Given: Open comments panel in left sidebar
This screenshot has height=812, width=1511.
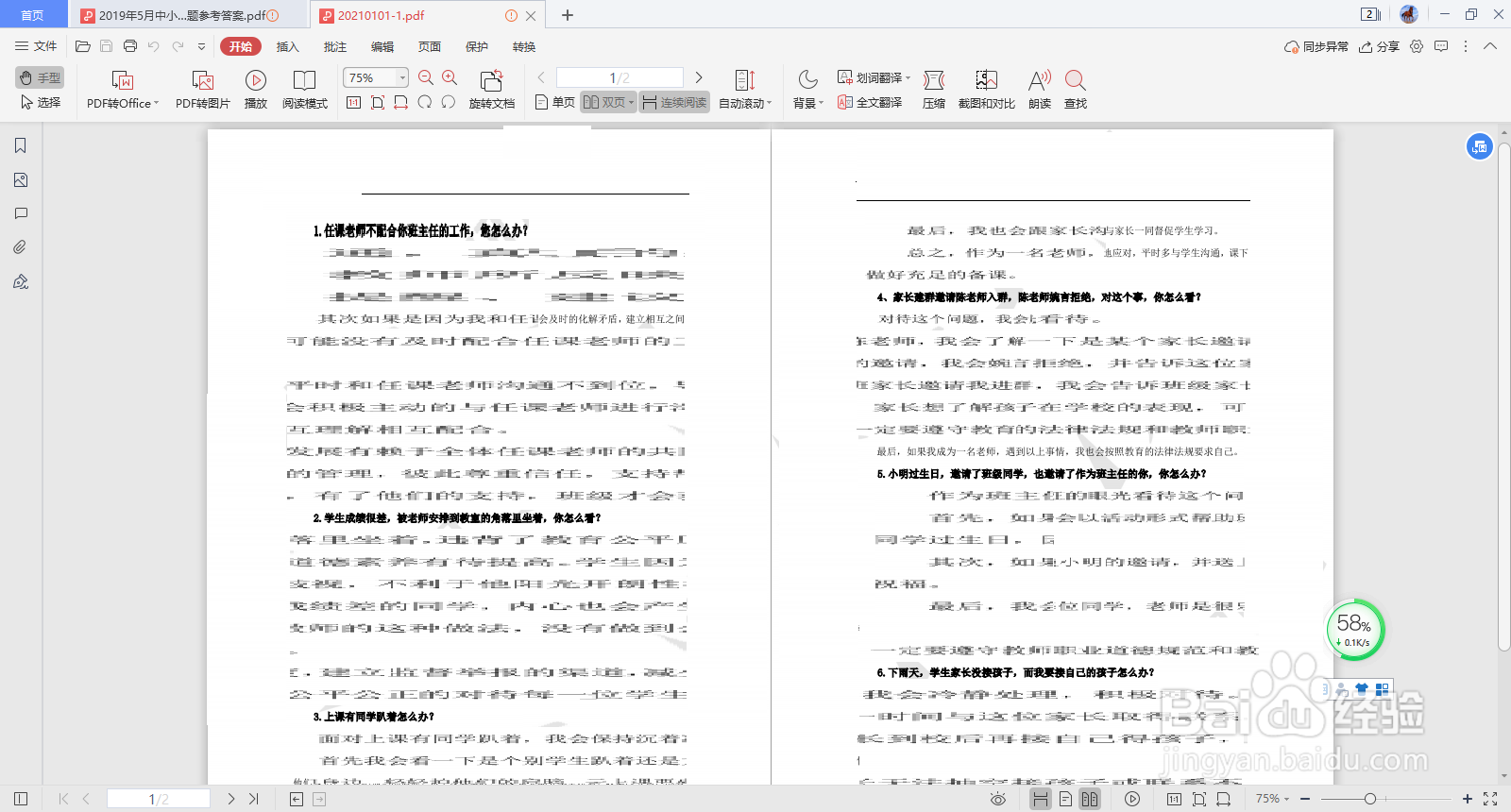Looking at the screenshot, I should tap(21, 213).
